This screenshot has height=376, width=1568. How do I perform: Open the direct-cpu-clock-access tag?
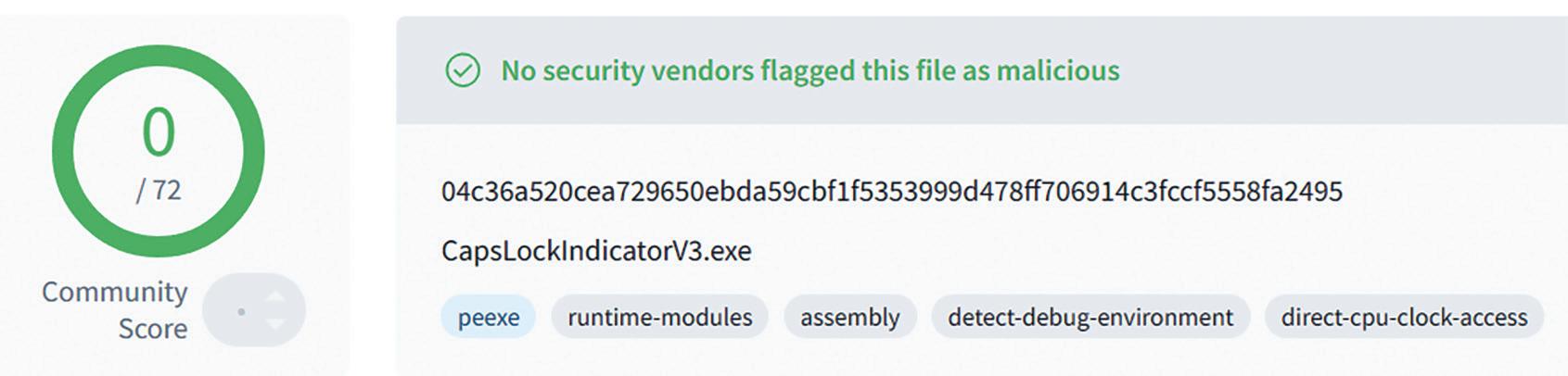pos(1403,317)
